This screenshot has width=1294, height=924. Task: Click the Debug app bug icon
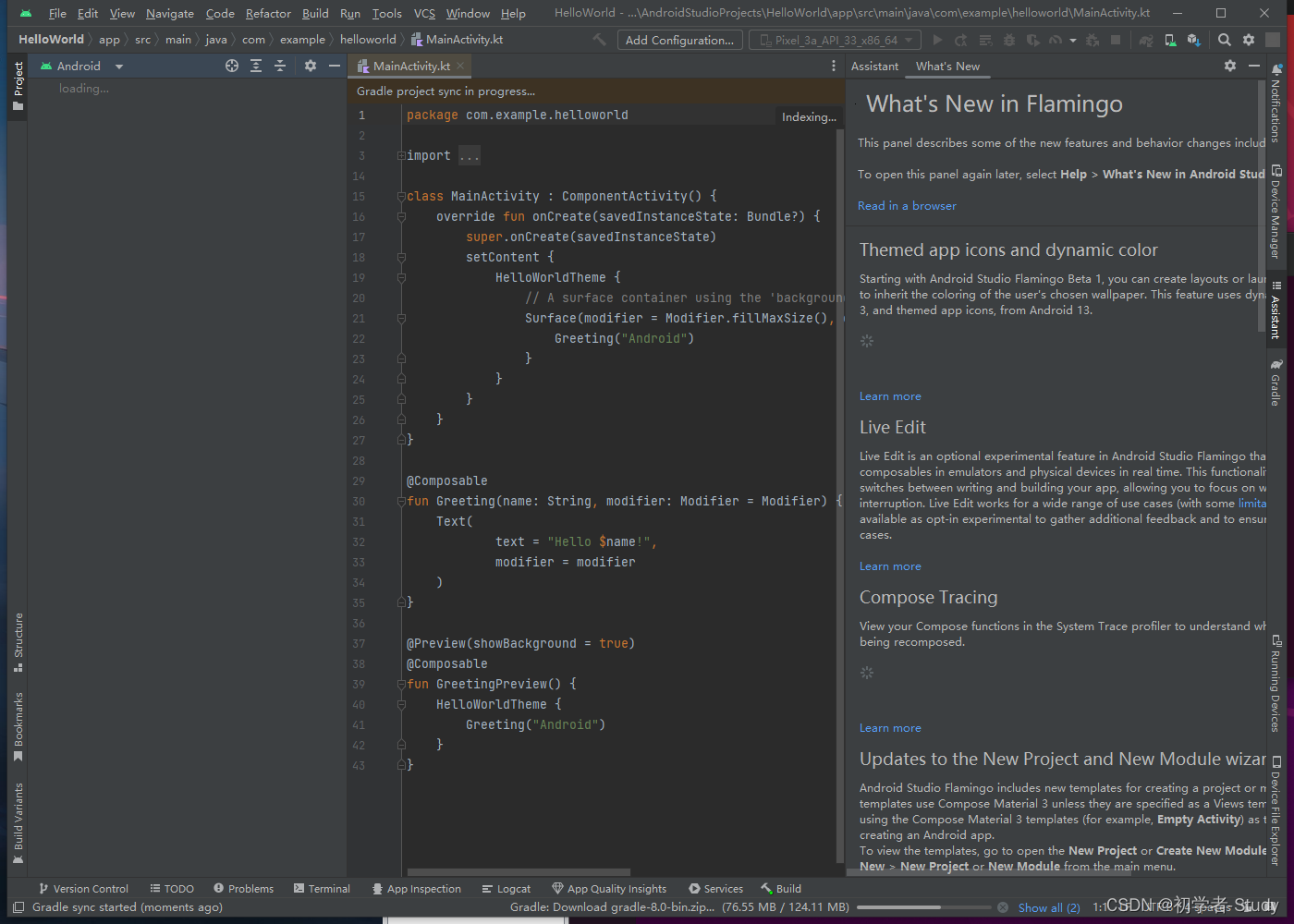[1008, 40]
